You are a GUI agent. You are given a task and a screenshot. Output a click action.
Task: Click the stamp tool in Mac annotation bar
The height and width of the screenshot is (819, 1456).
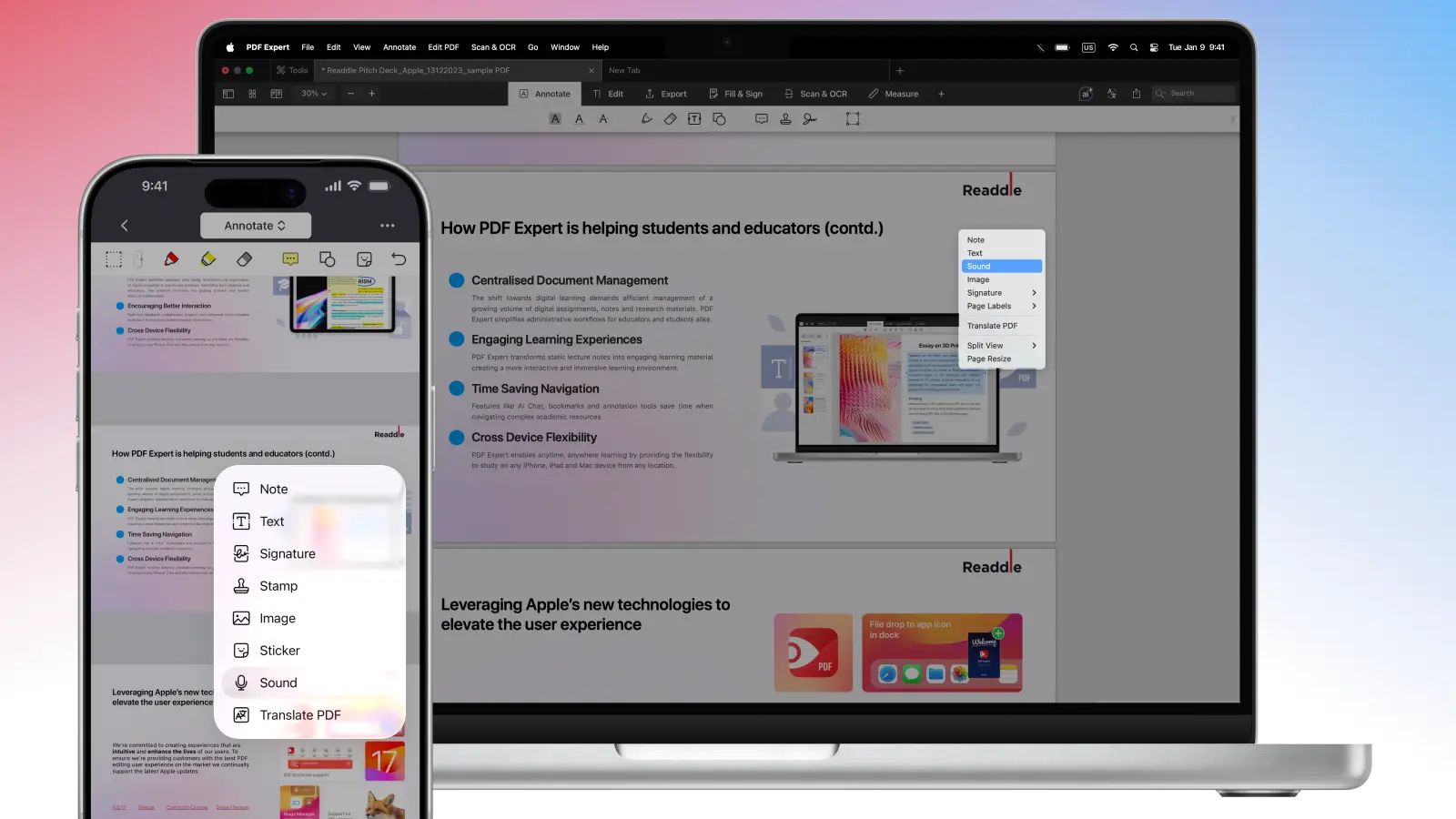pyautogui.click(x=785, y=119)
